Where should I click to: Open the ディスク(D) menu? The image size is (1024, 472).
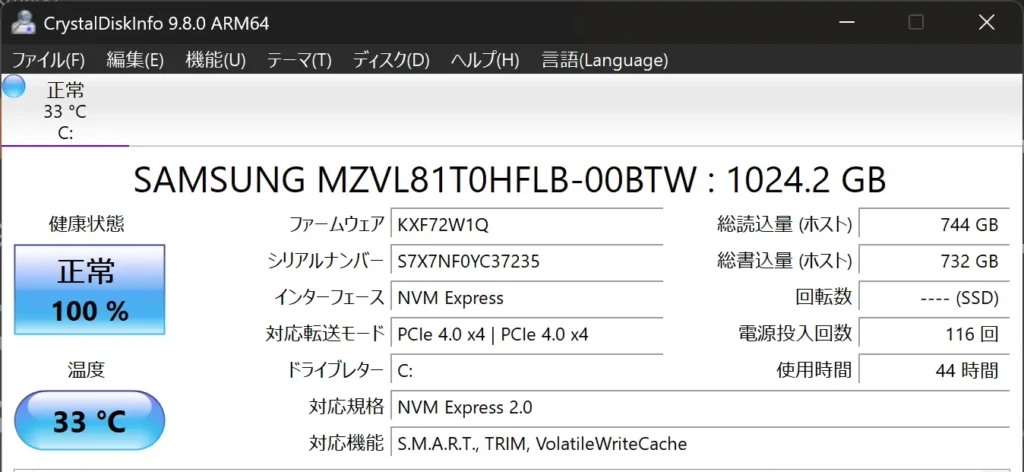pos(391,60)
